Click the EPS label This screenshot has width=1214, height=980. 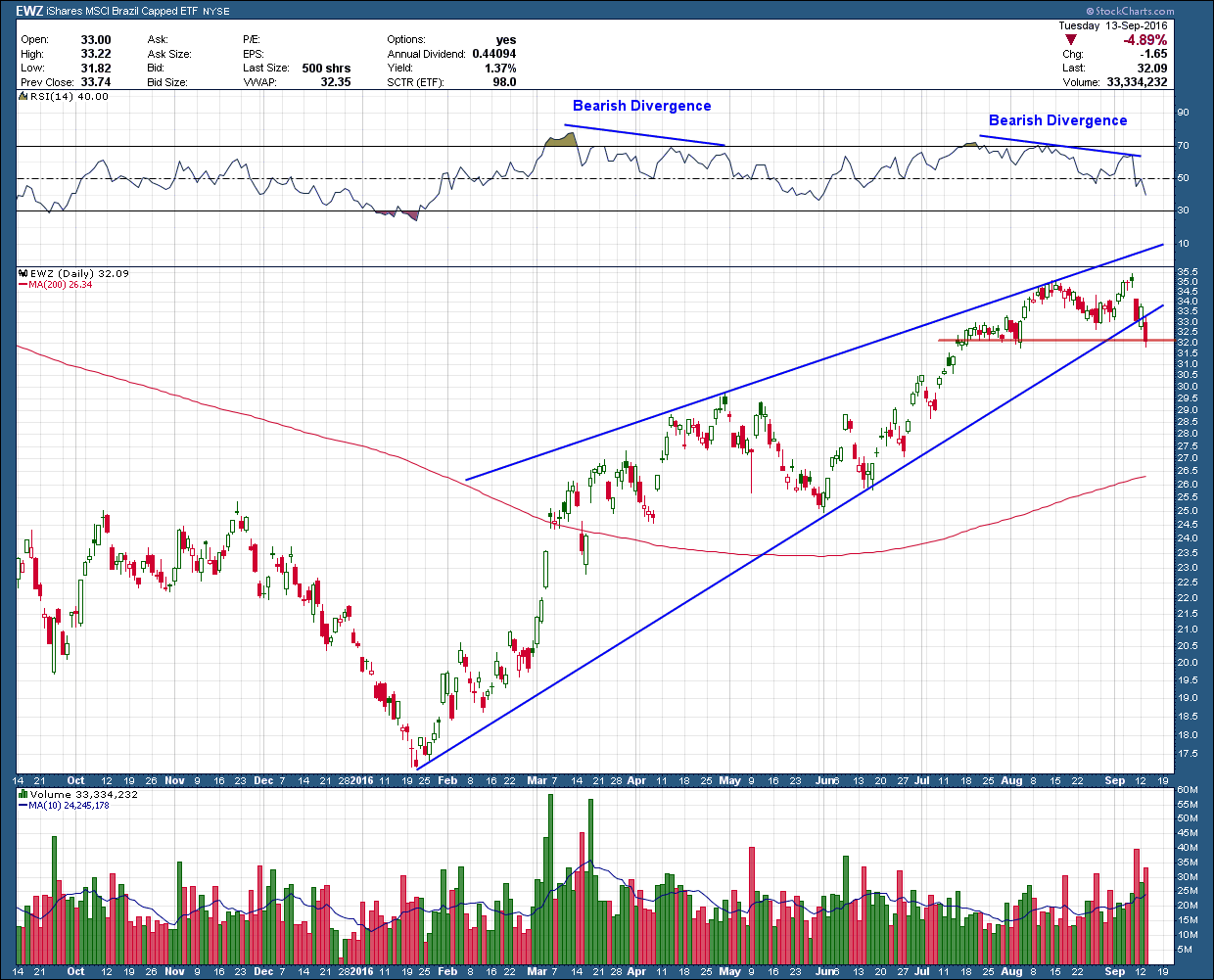(x=254, y=54)
